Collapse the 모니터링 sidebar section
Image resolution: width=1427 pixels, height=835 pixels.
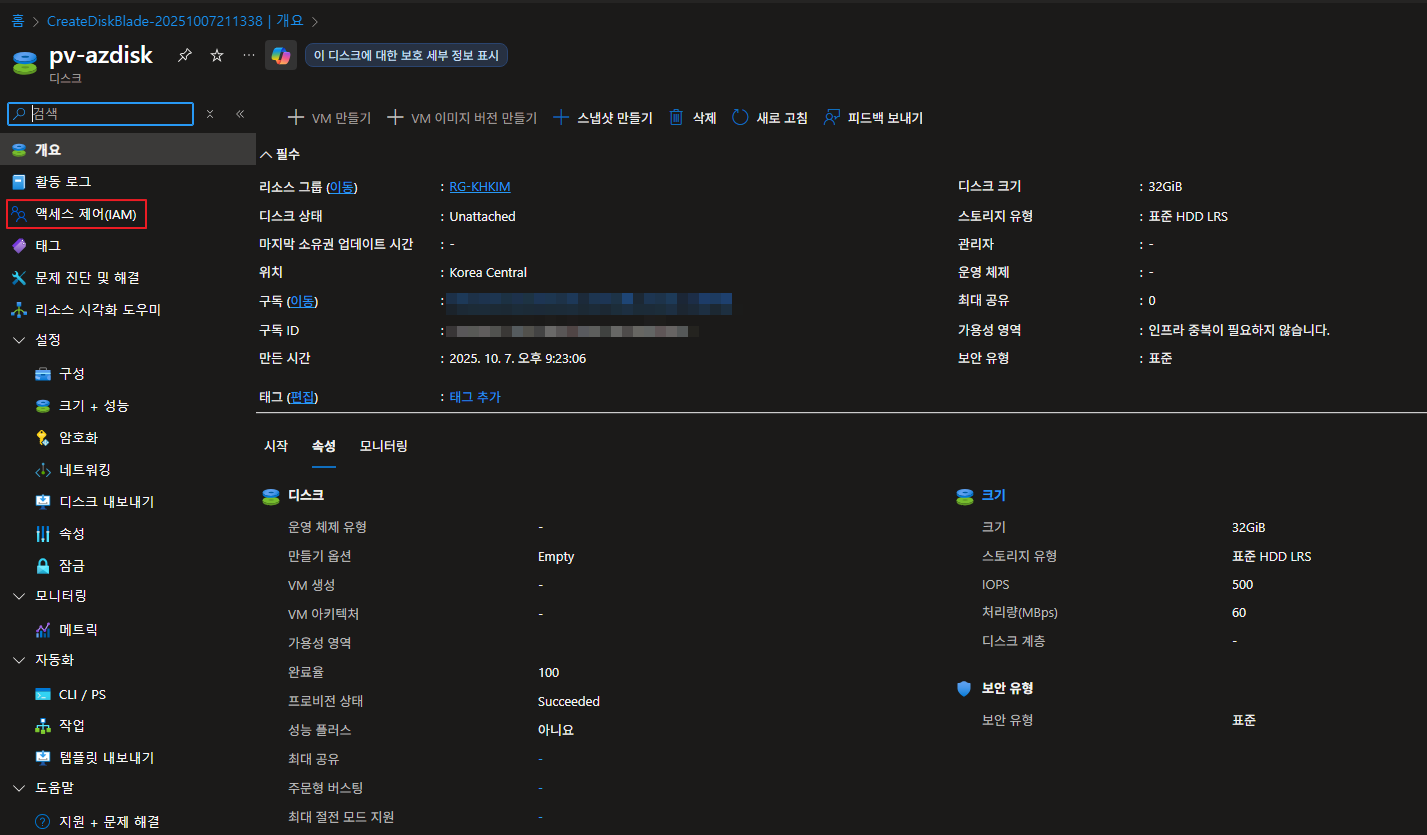tap(19, 596)
